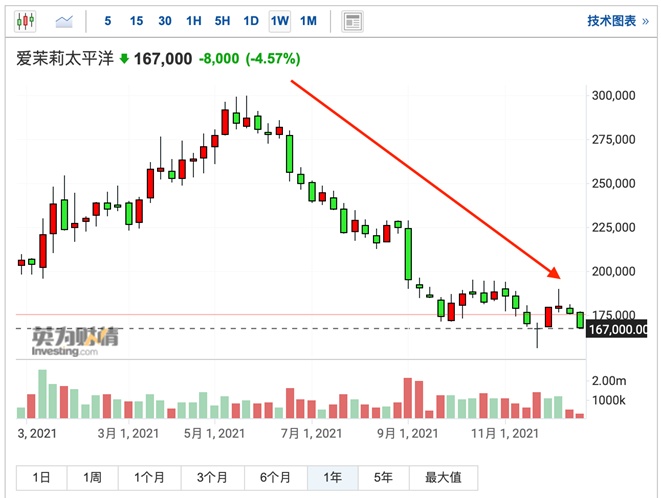Click the green down-arrow price indicator
The height and width of the screenshot is (498, 661).
click(124, 59)
